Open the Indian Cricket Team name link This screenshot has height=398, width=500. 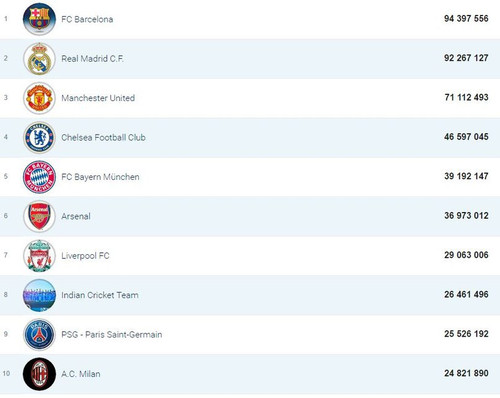pyautogui.click(x=100, y=295)
